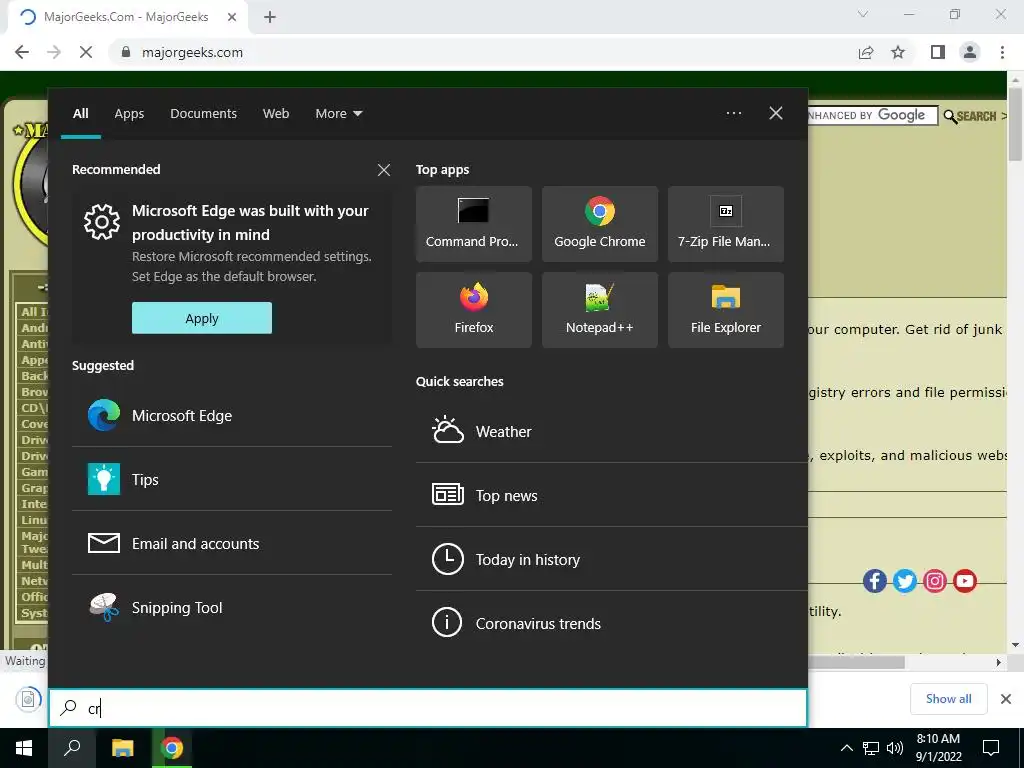Image resolution: width=1024 pixels, height=768 pixels.
Task: Open Command Prompt from Top apps
Action: (473, 224)
